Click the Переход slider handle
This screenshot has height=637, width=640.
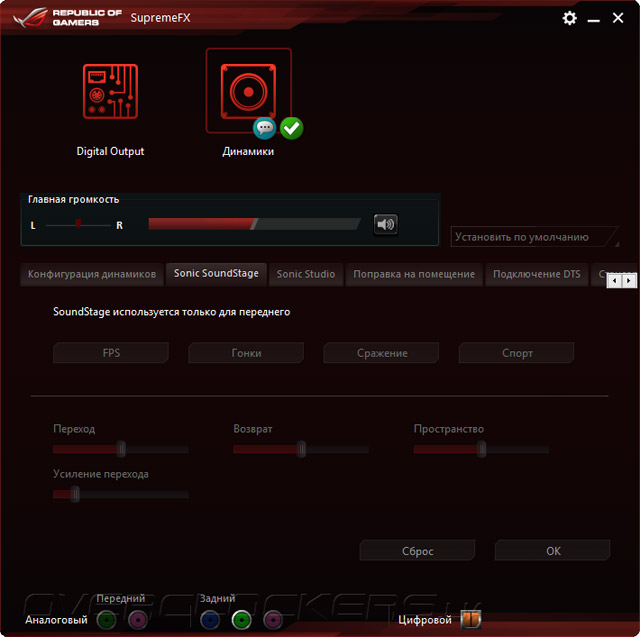pos(121,449)
